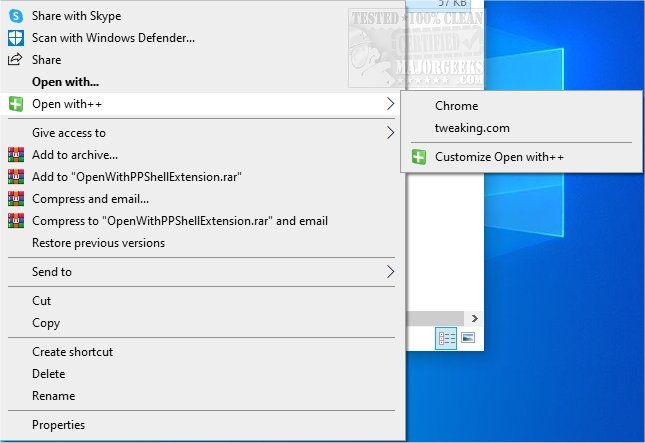This screenshot has height=443, width=645.
Task: Click the Share arrow icon
Action: 15,60
